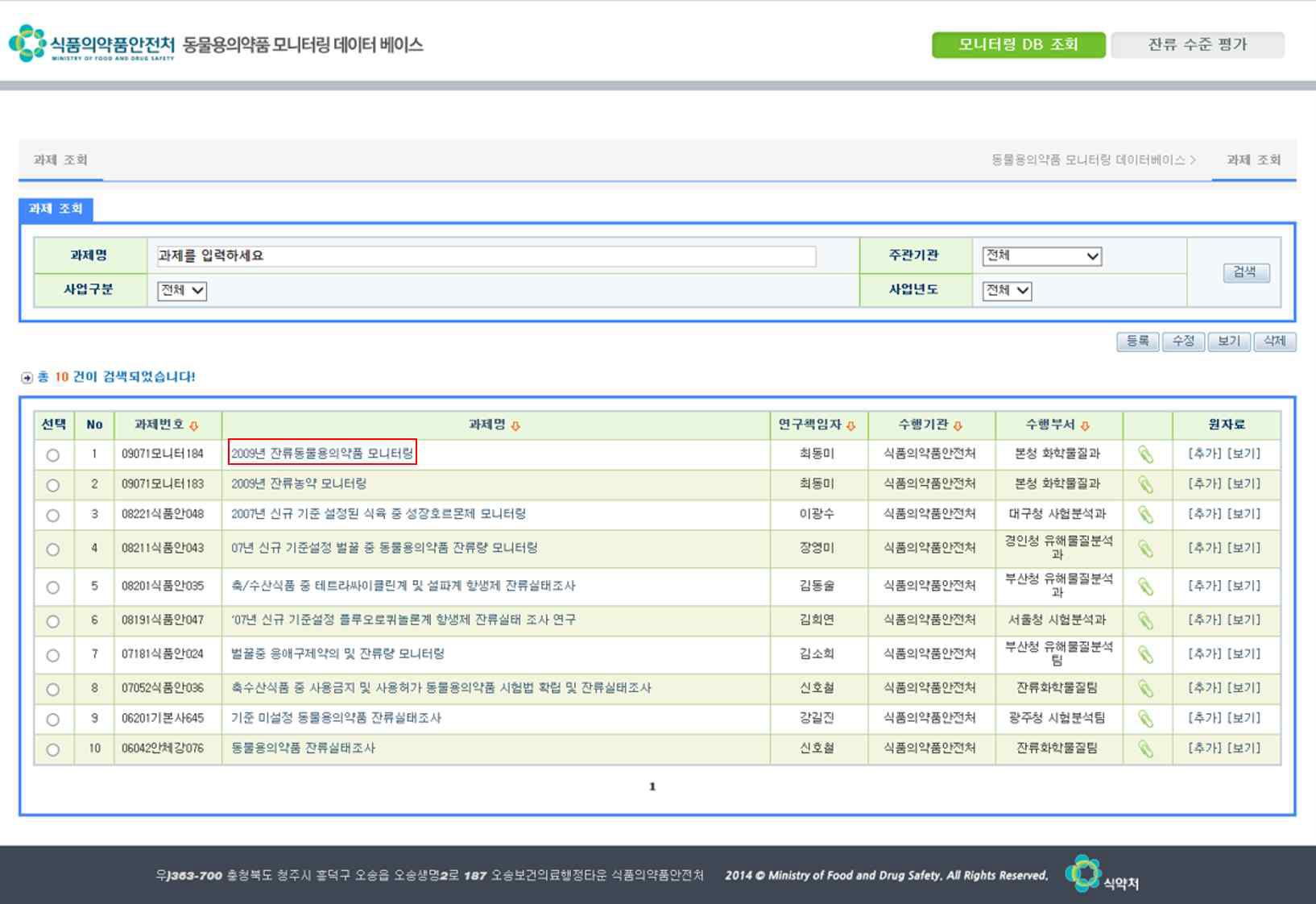Viewport: 1316px width, 904px height.
Task: Click in the 과제명 search input field
Action: [486, 256]
